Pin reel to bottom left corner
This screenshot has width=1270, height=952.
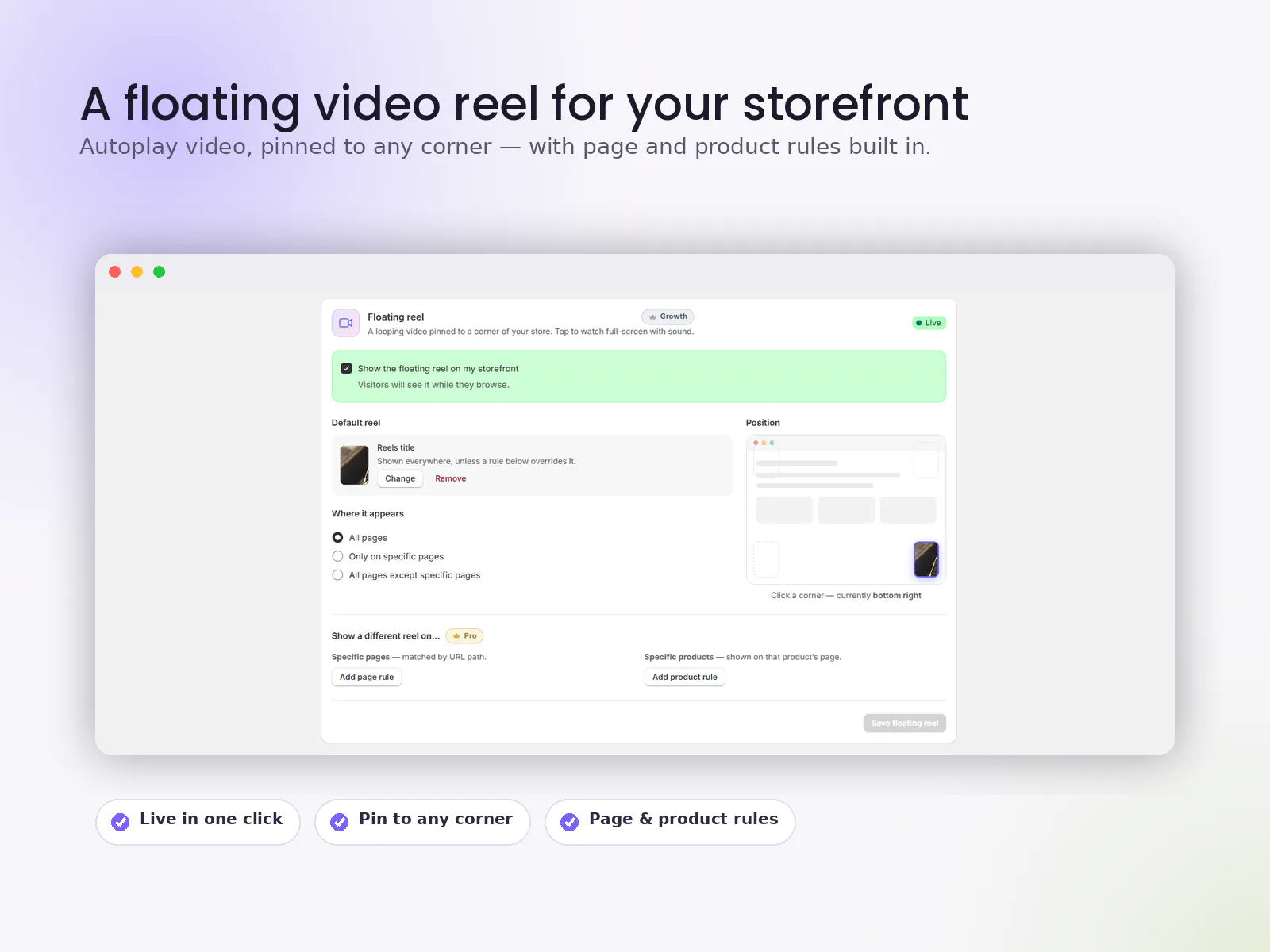point(766,559)
